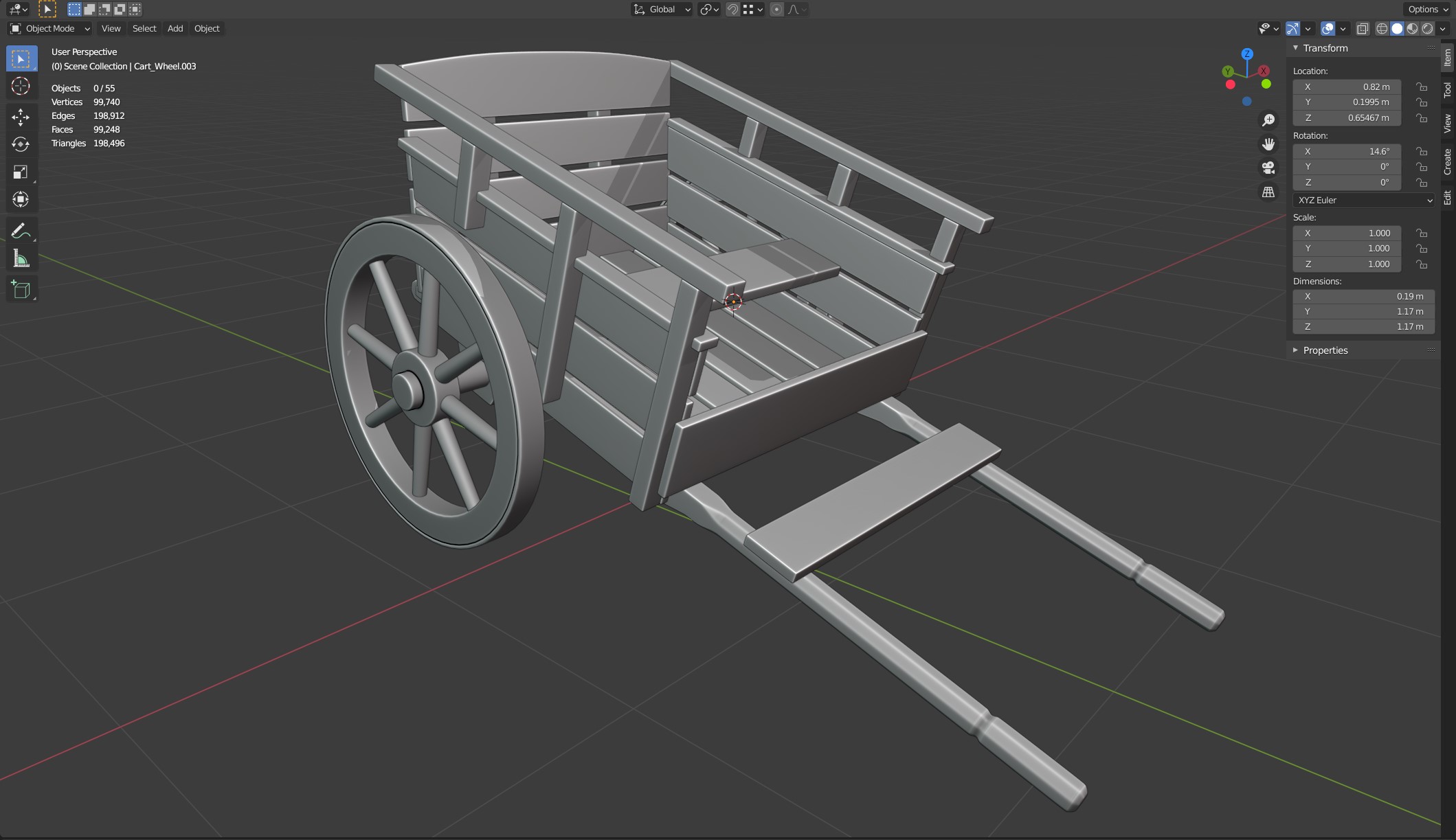The image size is (1456, 840).
Task: Toggle camera view icon
Action: (x=1268, y=168)
